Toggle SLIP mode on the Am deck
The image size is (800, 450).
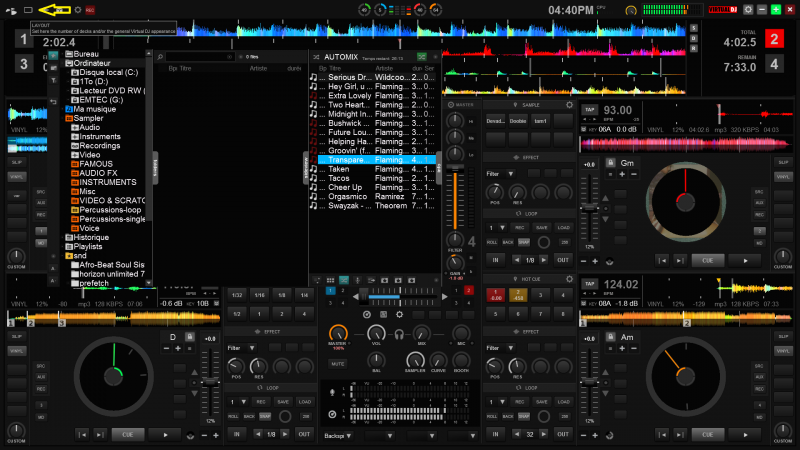pos(783,336)
